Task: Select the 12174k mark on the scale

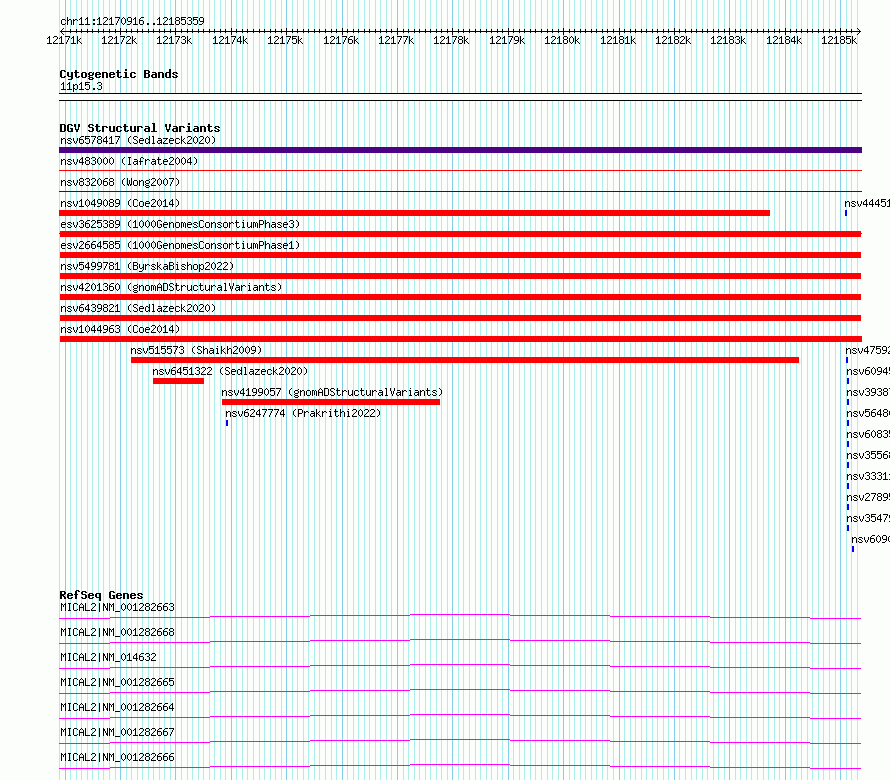Action: [x=230, y=40]
